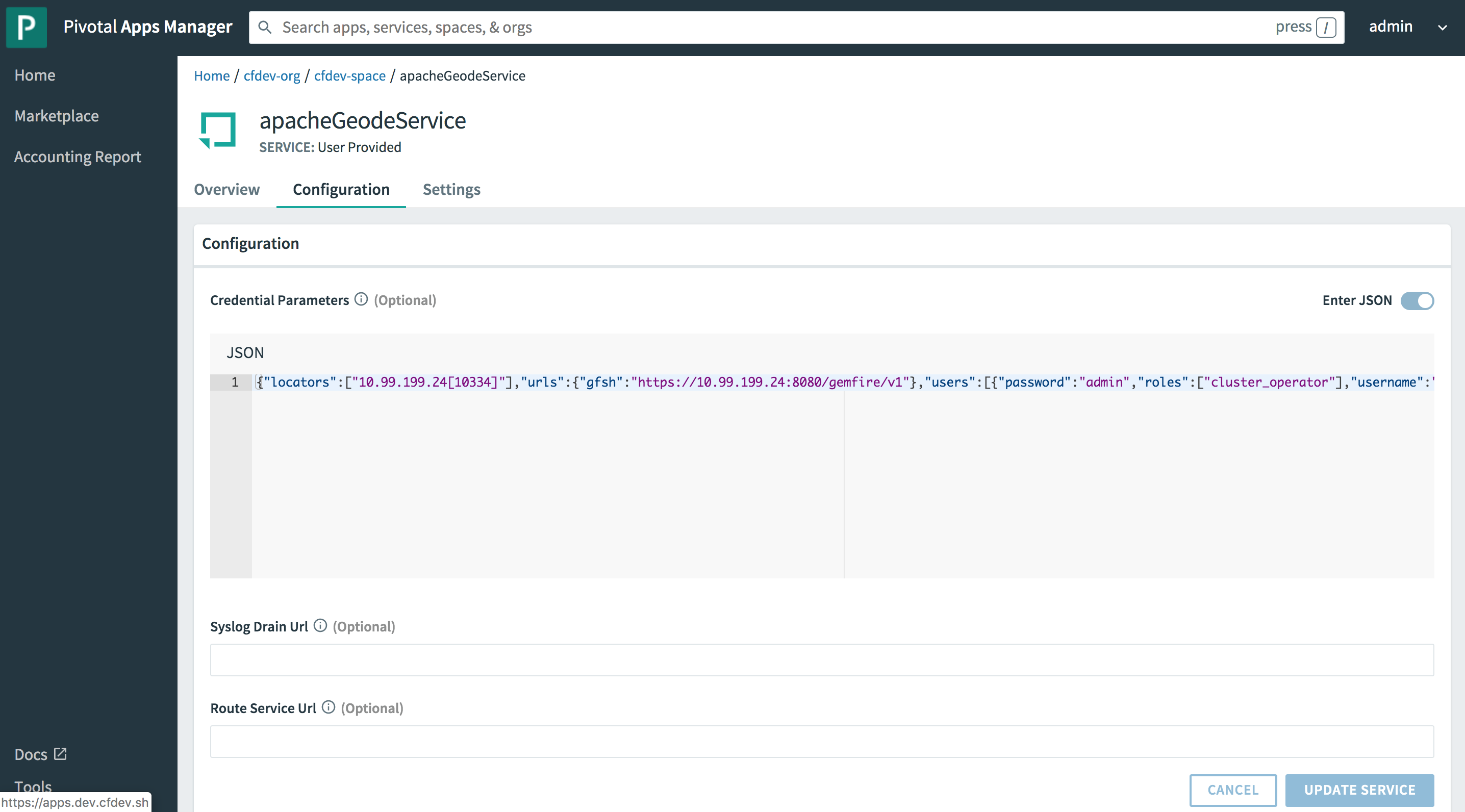Image resolution: width=1465 pixels, height=812 pixels.
Task: Toggle the Enter JSON switch
Action: (x=1417, y=300)
